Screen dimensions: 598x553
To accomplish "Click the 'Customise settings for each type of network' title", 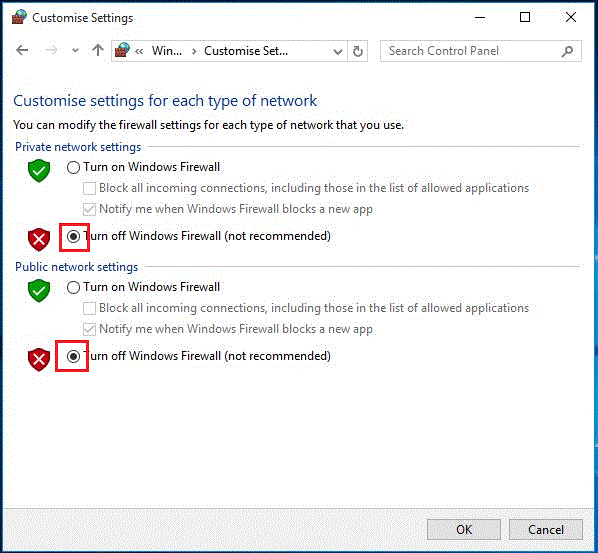I will pos(165,101).
